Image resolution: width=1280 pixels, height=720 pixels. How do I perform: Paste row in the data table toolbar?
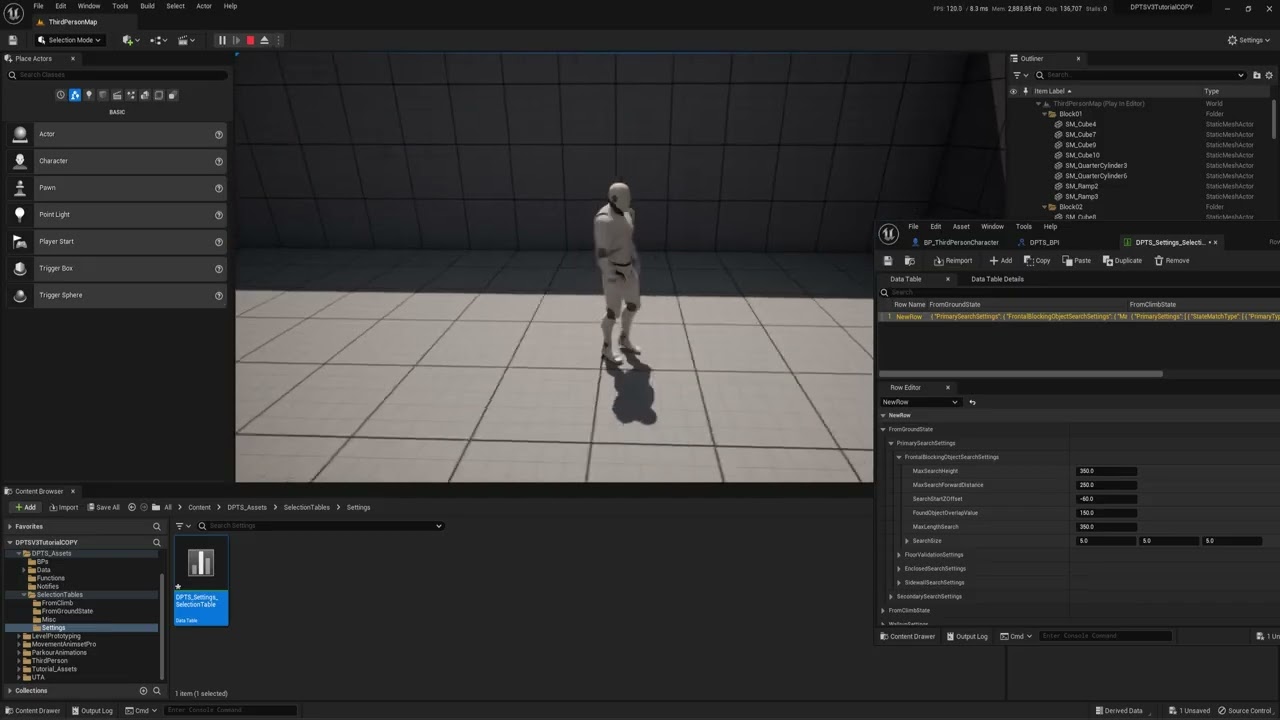(x=1077, y=261)
